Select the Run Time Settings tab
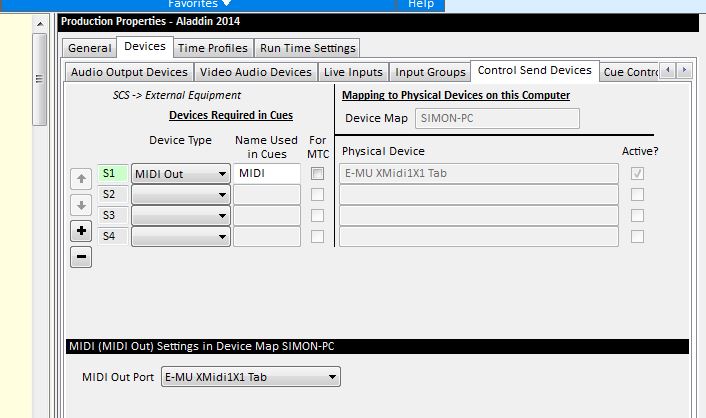Viewport: 706px width, 418px height. 307,48
